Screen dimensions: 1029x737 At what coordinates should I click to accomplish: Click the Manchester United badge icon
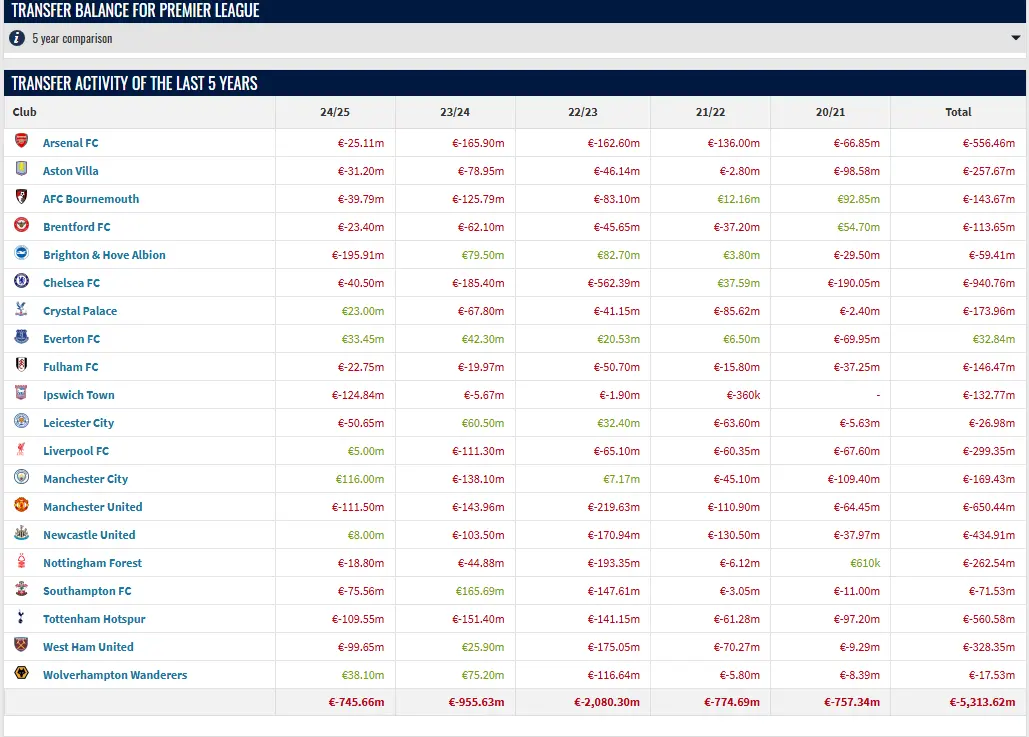tap(21, 506)
